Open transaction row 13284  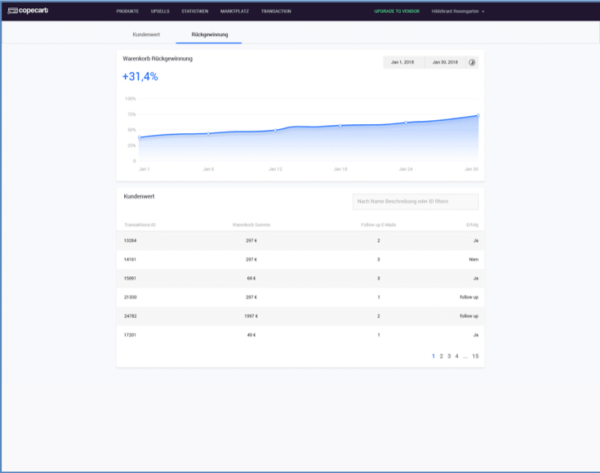coord(130,241)
